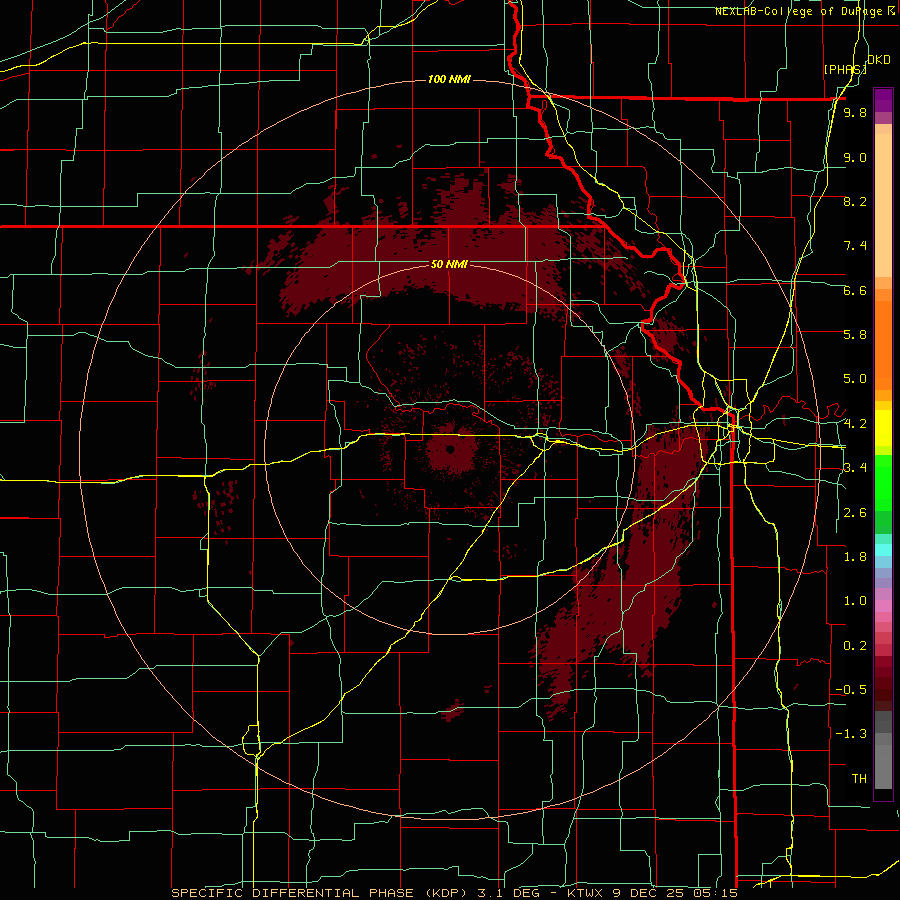Screen dimensions: 900x900
Task: Pick the yellow segment of the color bar
Action: click(883, 428)
